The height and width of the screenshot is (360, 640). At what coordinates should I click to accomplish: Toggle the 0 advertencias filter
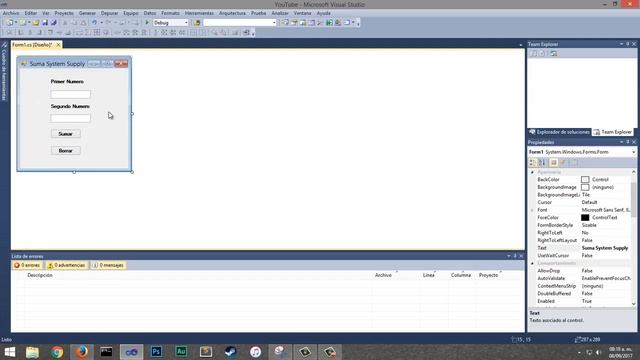(66, 265)
